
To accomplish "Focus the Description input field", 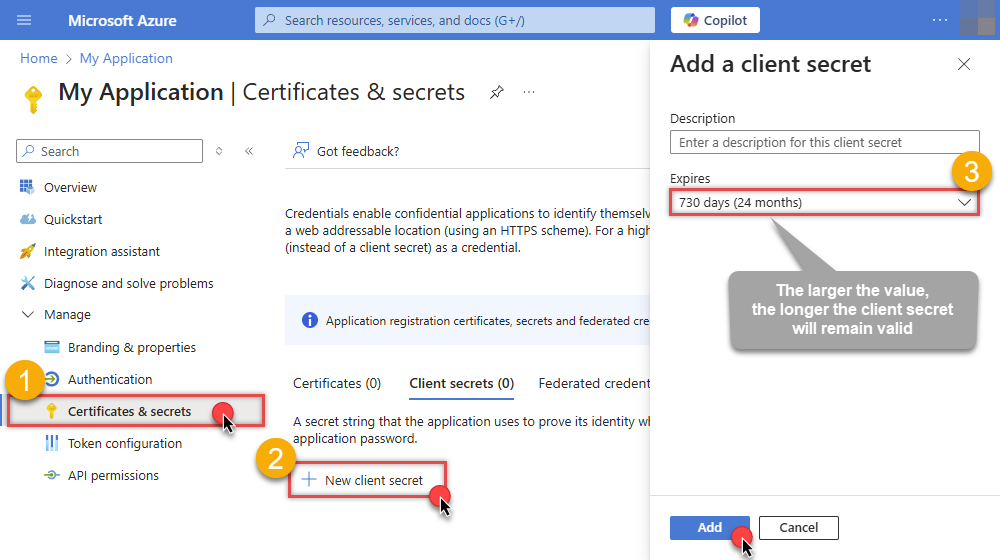I will pos(824,142).
